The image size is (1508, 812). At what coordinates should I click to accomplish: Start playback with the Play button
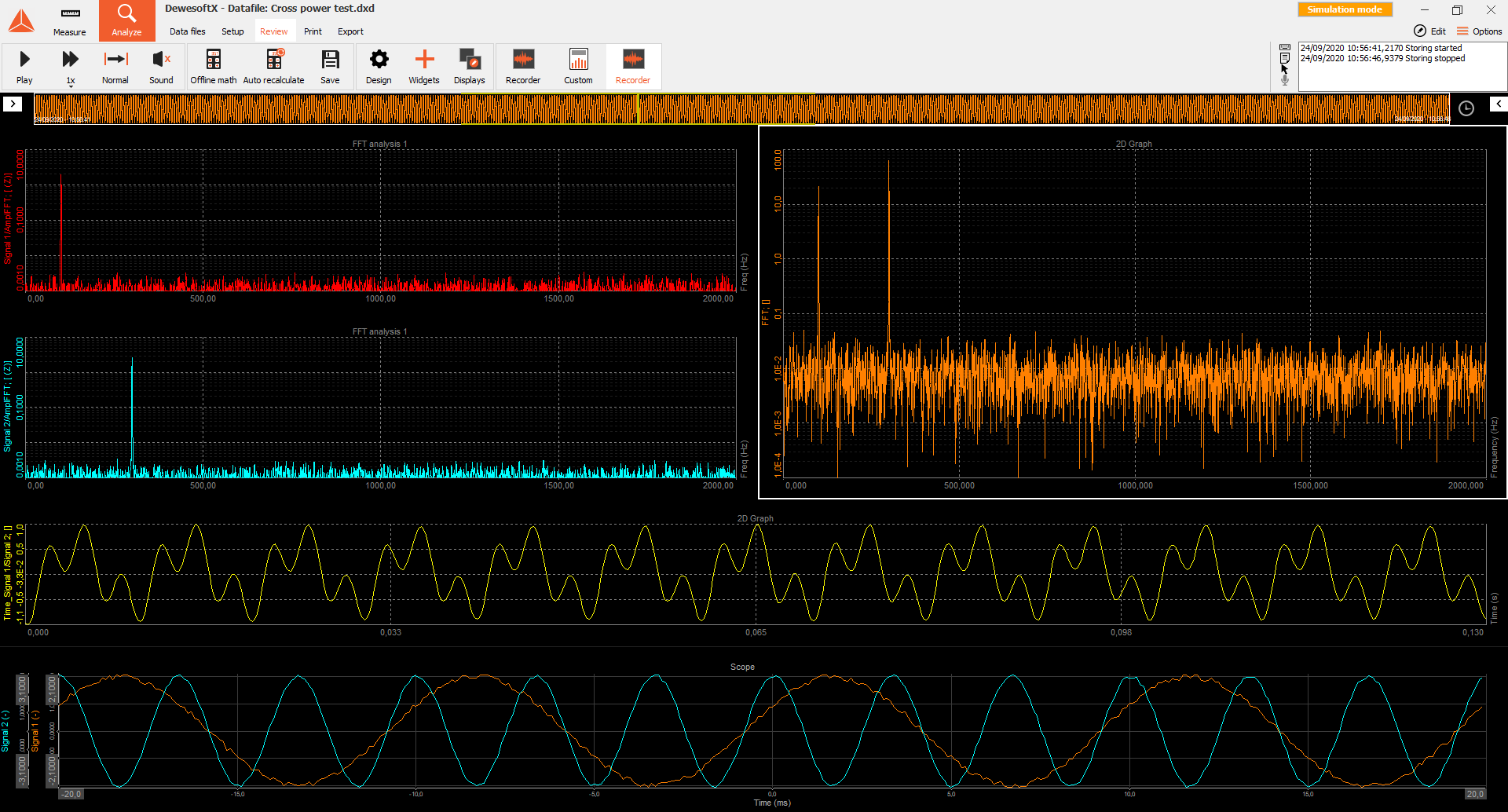24,66
